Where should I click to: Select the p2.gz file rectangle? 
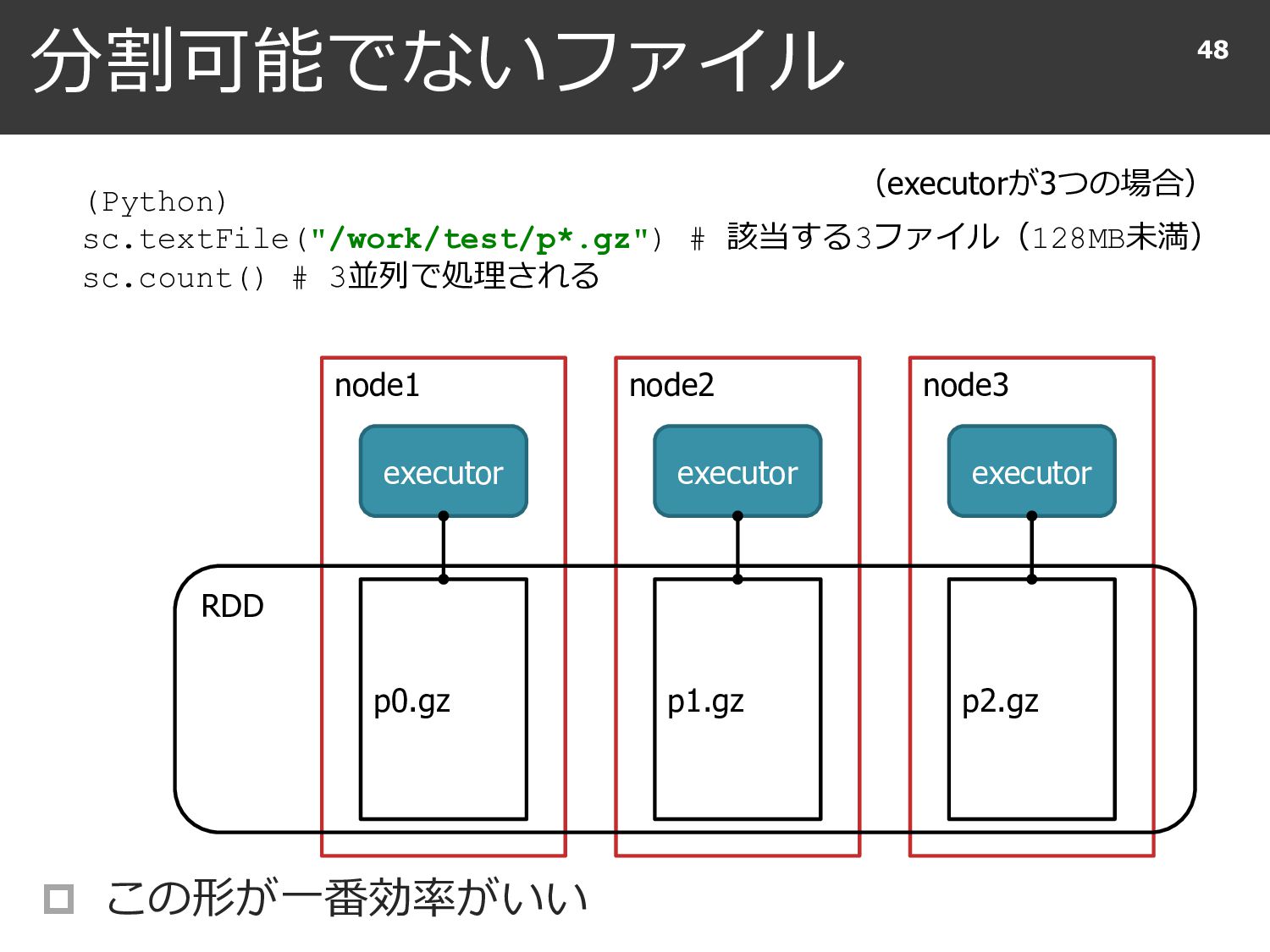pos(1031,699)
